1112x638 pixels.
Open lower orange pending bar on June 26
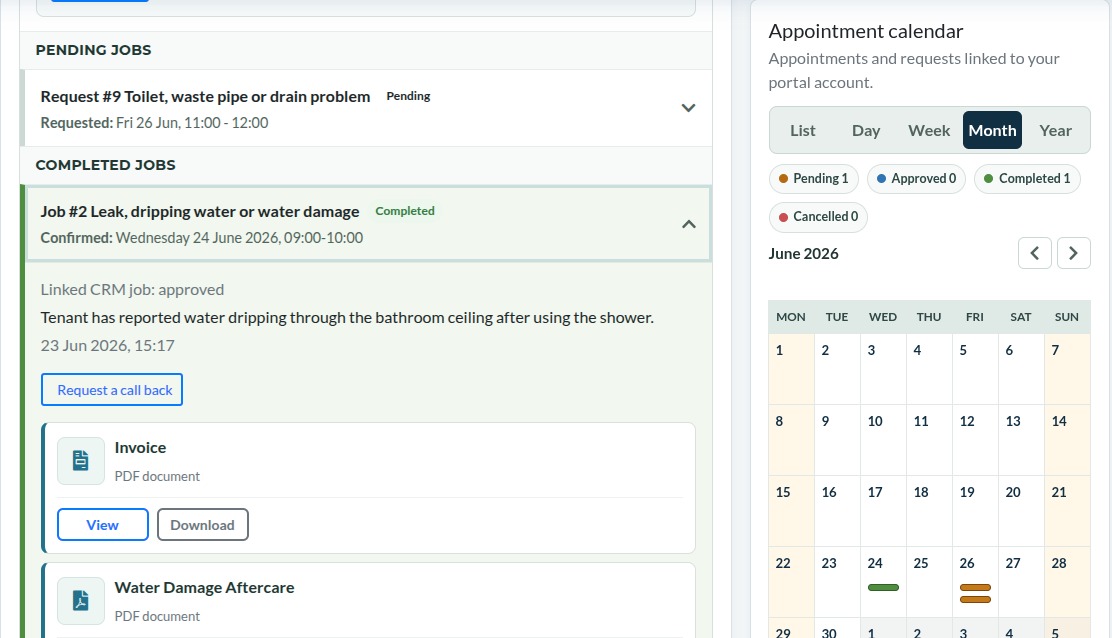pos(975,600)
